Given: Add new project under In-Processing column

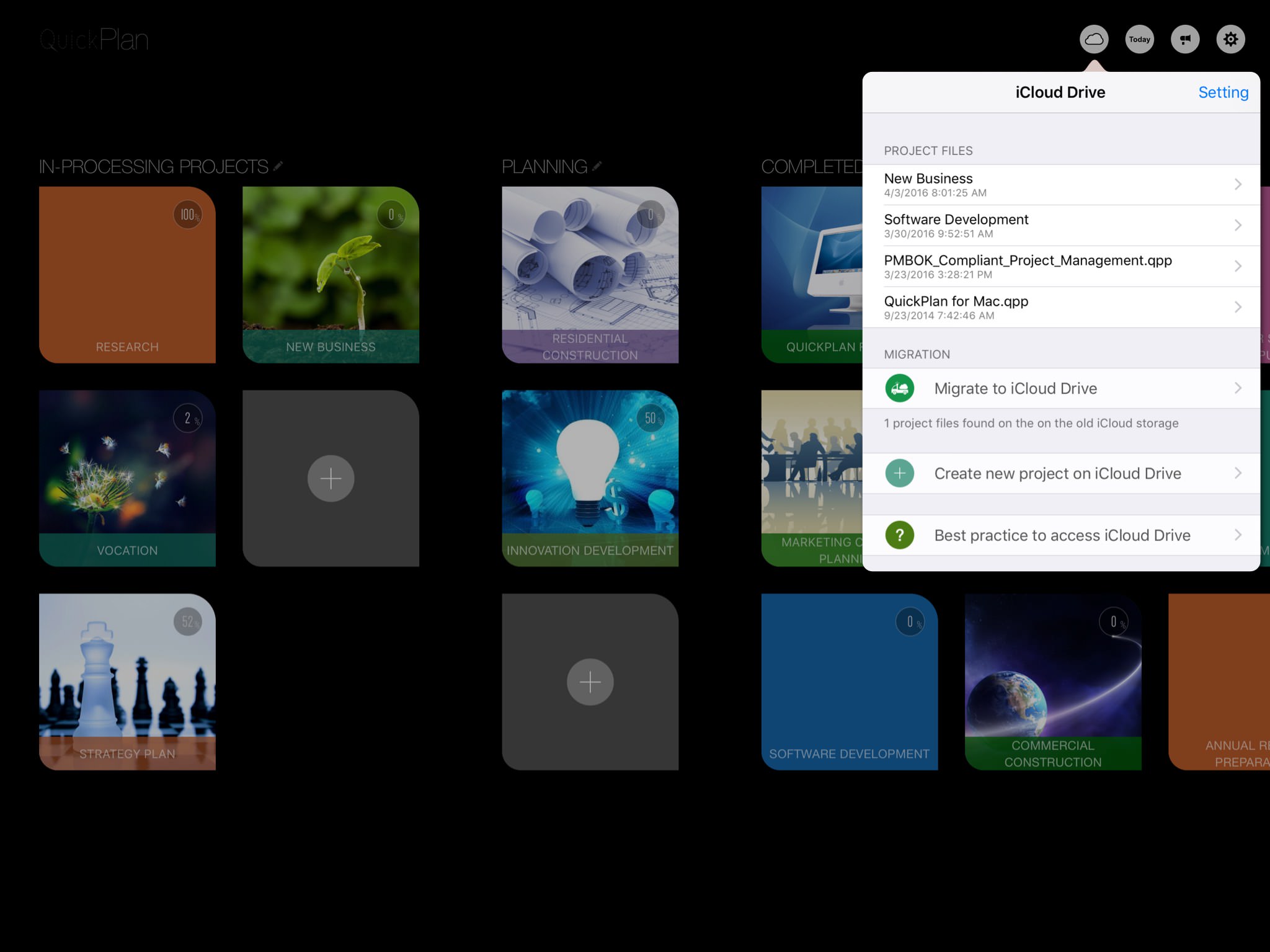Looking at the screenshot, I should (x=331, y=478).
